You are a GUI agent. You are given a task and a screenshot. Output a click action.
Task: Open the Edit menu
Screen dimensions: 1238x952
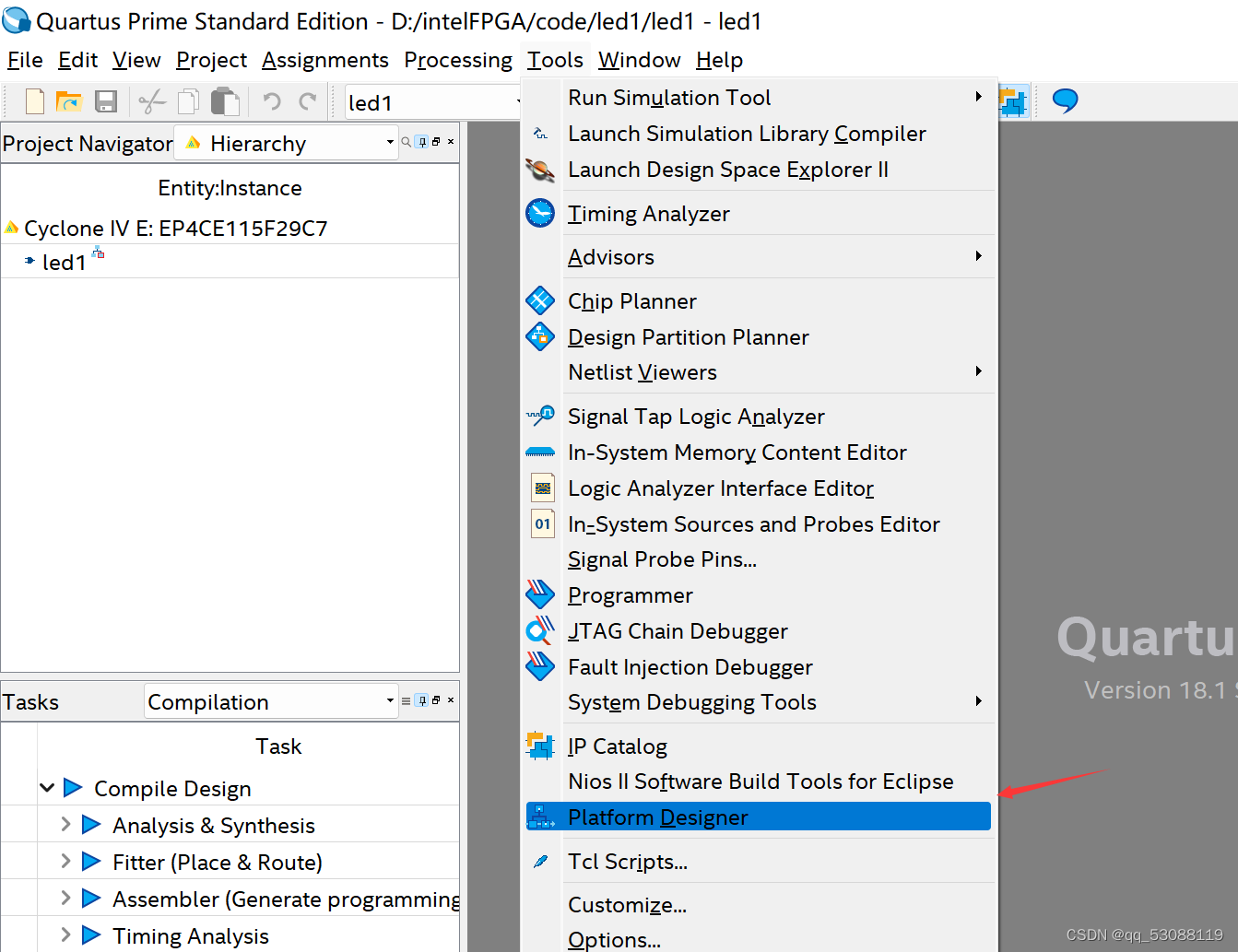(77, 60)
